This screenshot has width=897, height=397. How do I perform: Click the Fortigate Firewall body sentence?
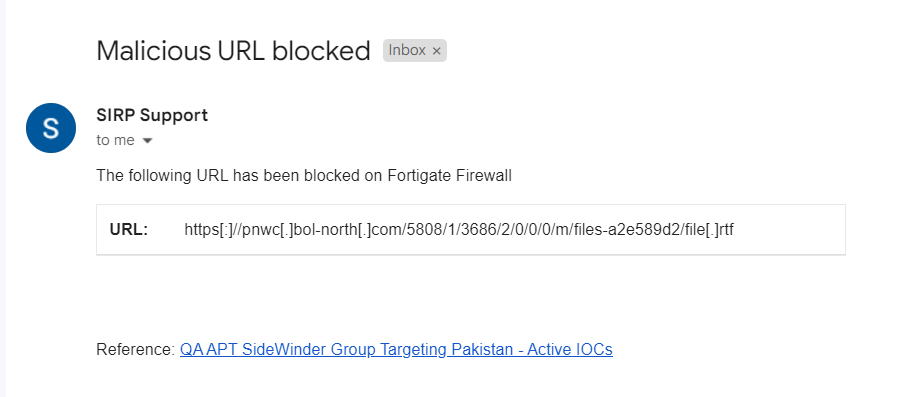[304, 176]
